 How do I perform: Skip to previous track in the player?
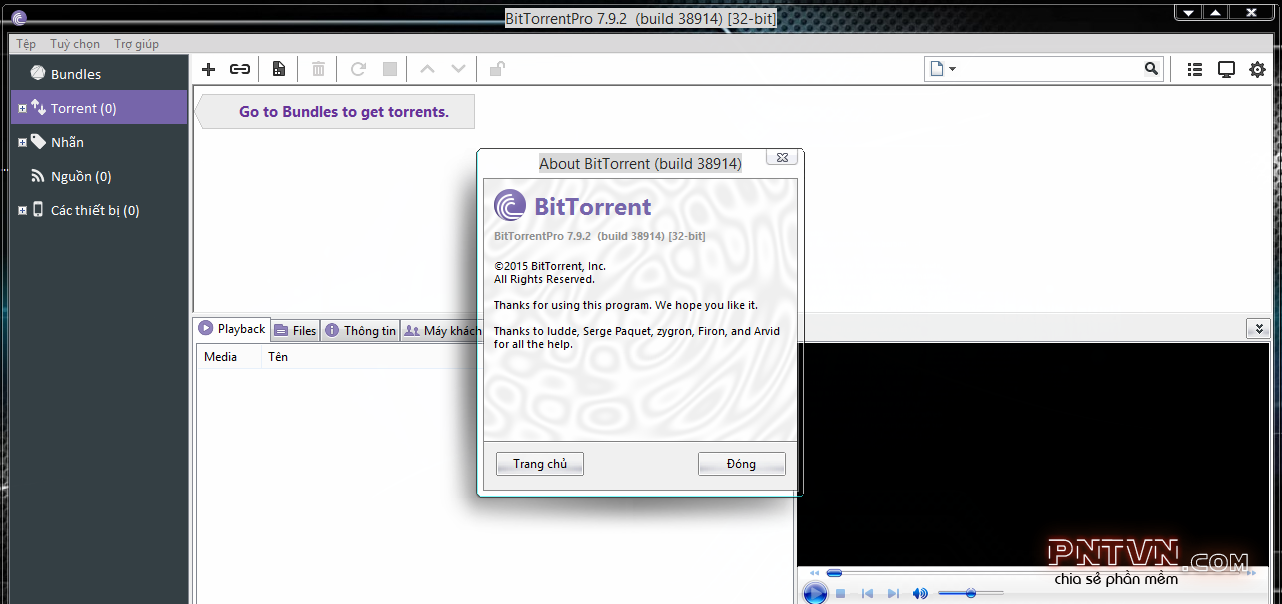[867, 594]
